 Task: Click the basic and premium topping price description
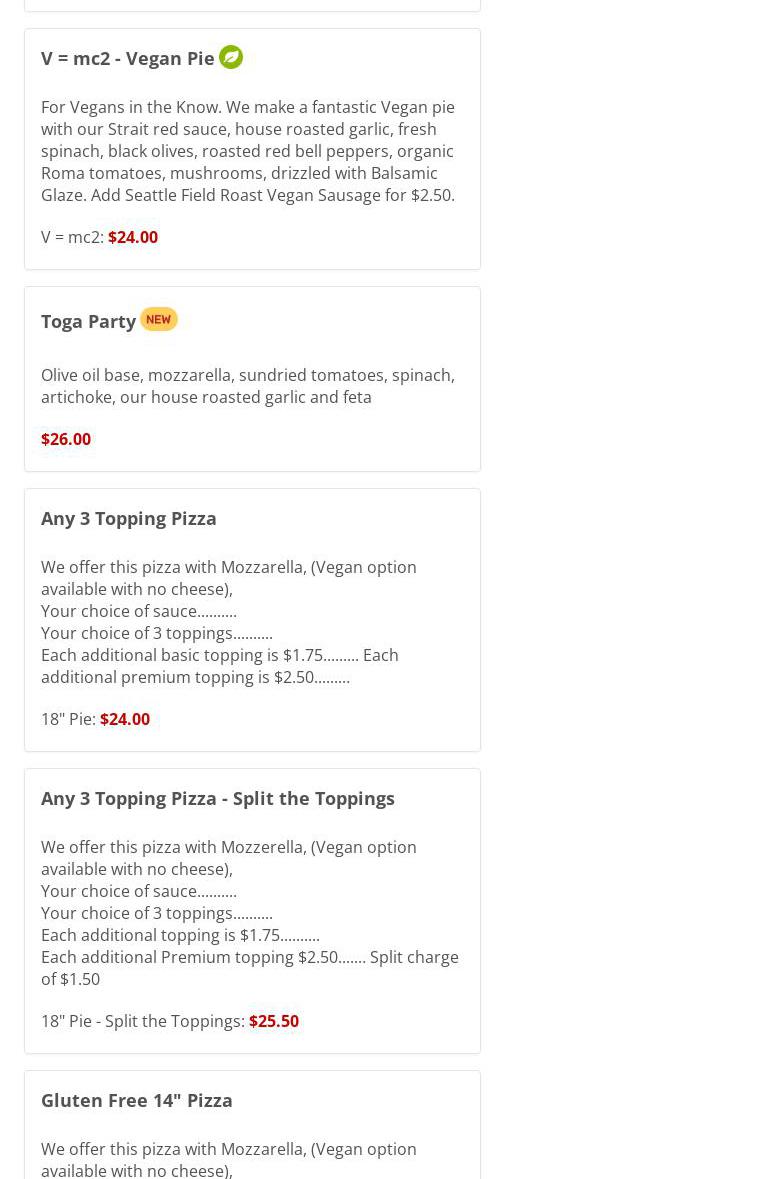(x=219, y=666)
